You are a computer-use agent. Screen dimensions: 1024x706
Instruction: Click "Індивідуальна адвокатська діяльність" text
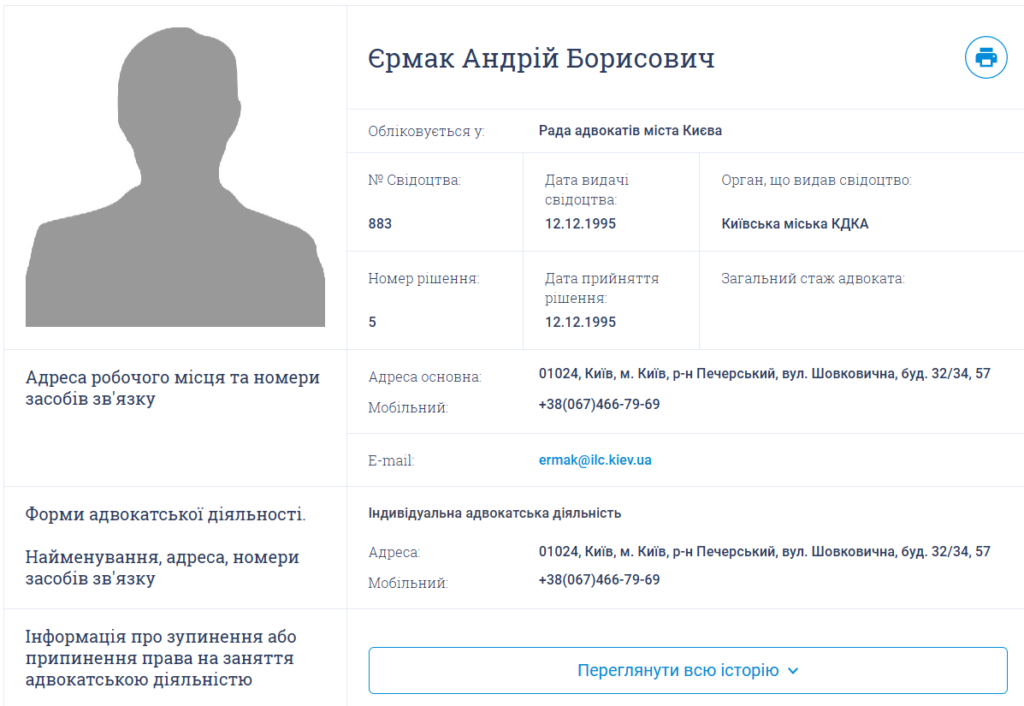coord(495,513)
